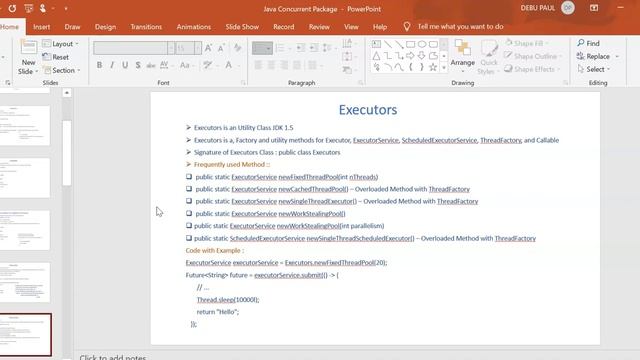This screenshot has height=360, width=640.
Task: Switch to the Design tab
Action: point(105,27)
